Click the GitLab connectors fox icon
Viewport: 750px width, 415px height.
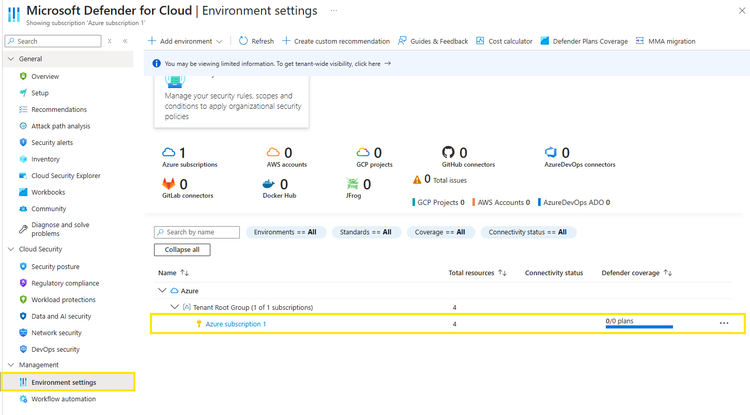(x=168, y=184)
